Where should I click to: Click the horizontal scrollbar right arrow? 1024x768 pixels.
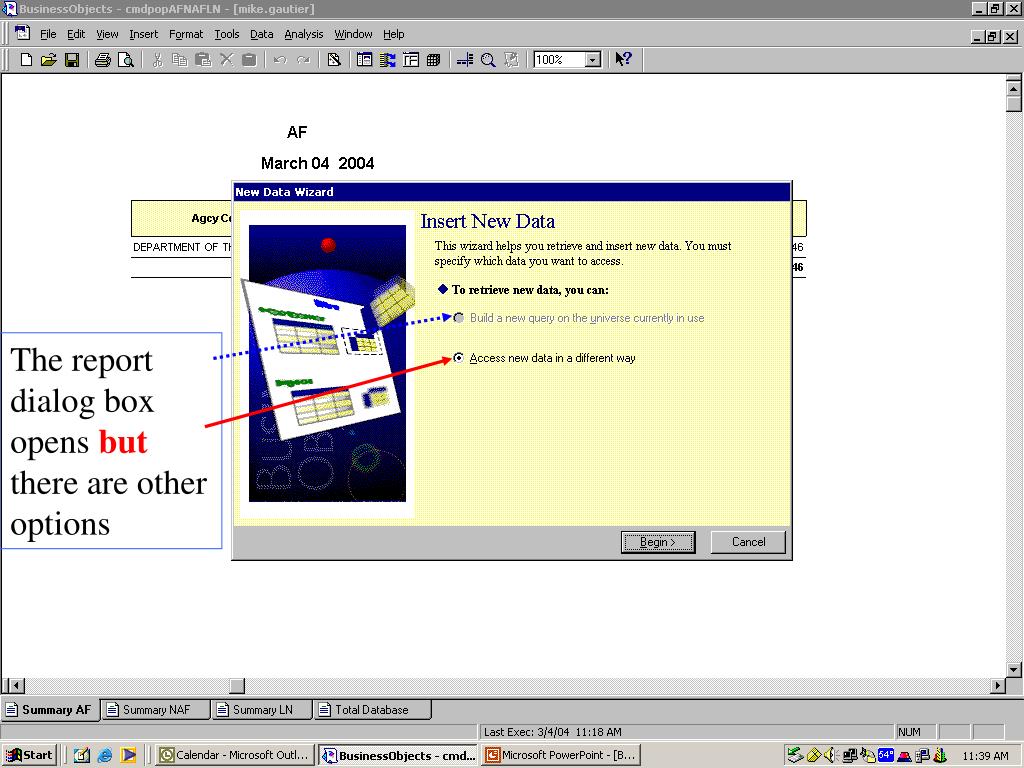(998, 686)
